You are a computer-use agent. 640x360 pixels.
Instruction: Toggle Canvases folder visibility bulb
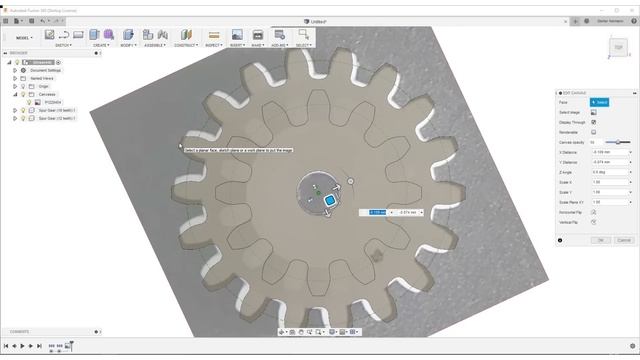point(23,94)
